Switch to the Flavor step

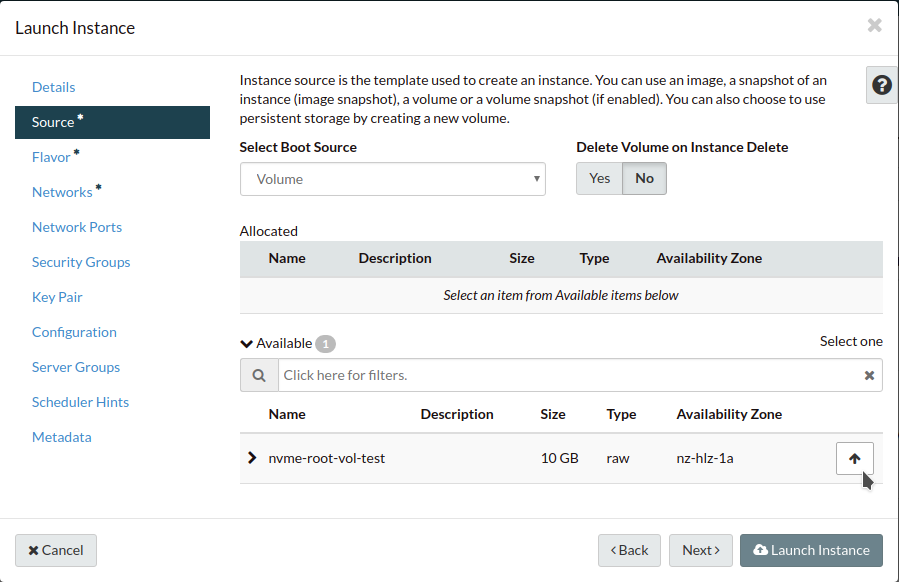coord(51,157)
